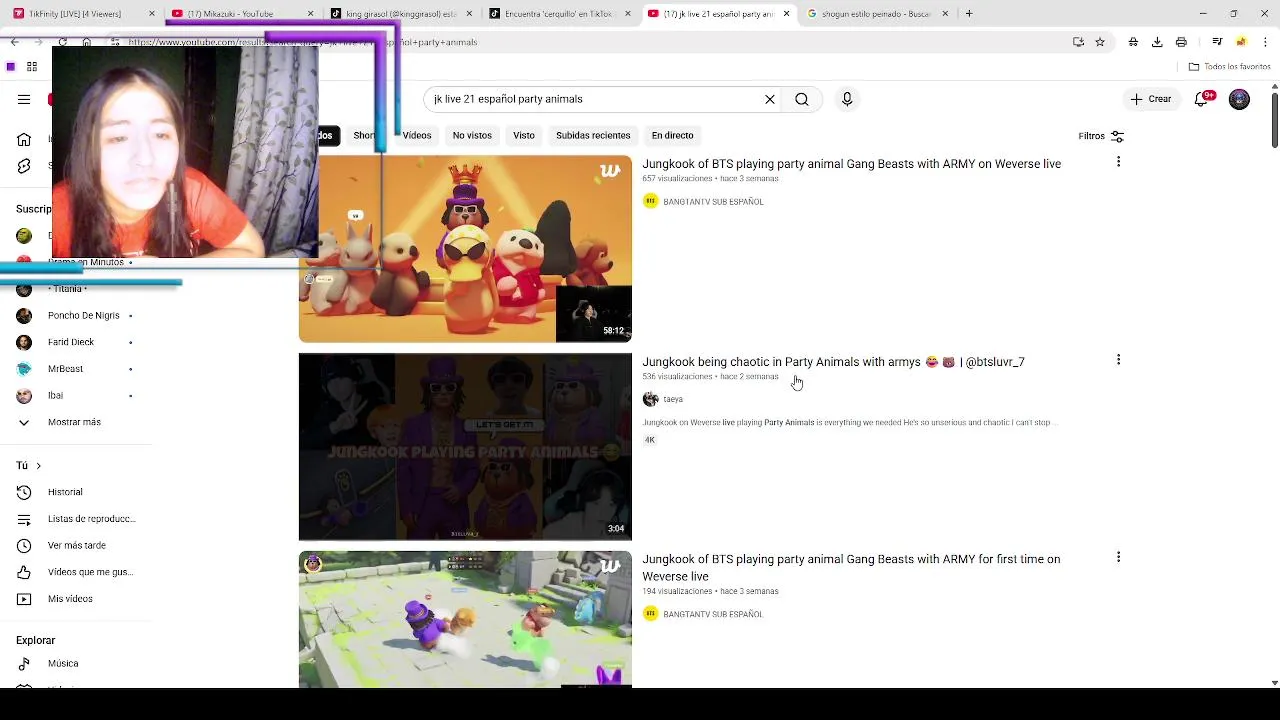1280x720 pixels.
Task: Switch to shogun estilo peinado Google tab
Action: [877, 14]
